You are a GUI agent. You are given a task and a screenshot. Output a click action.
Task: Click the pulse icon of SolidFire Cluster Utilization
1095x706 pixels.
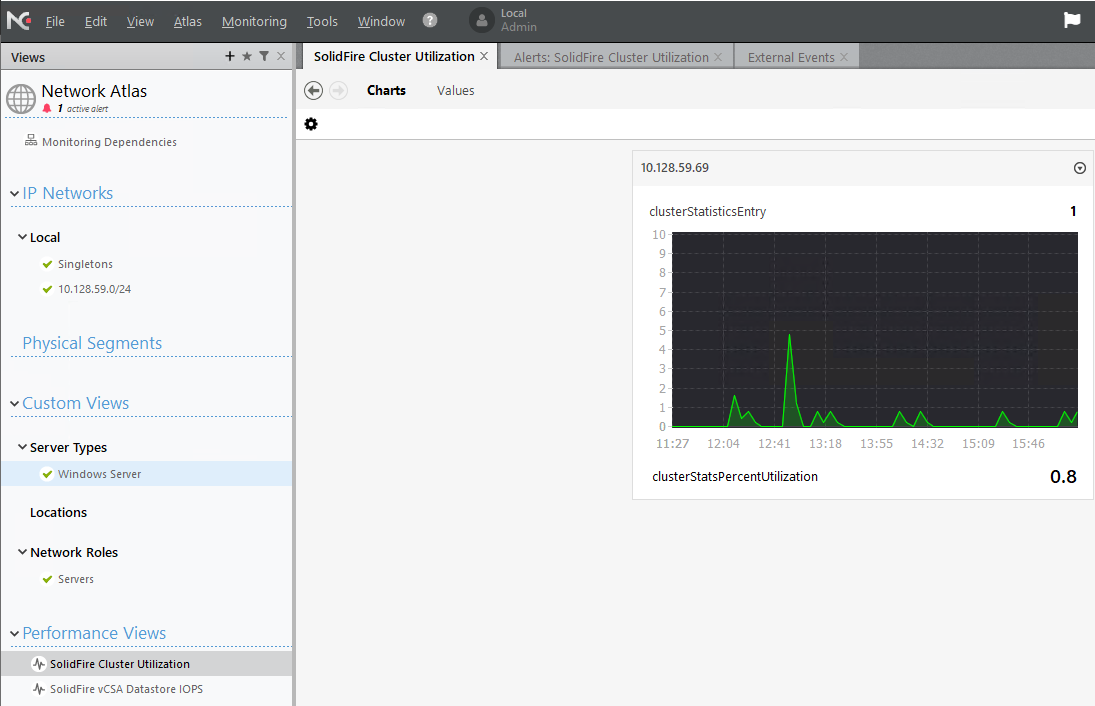(x=39, y=663)
